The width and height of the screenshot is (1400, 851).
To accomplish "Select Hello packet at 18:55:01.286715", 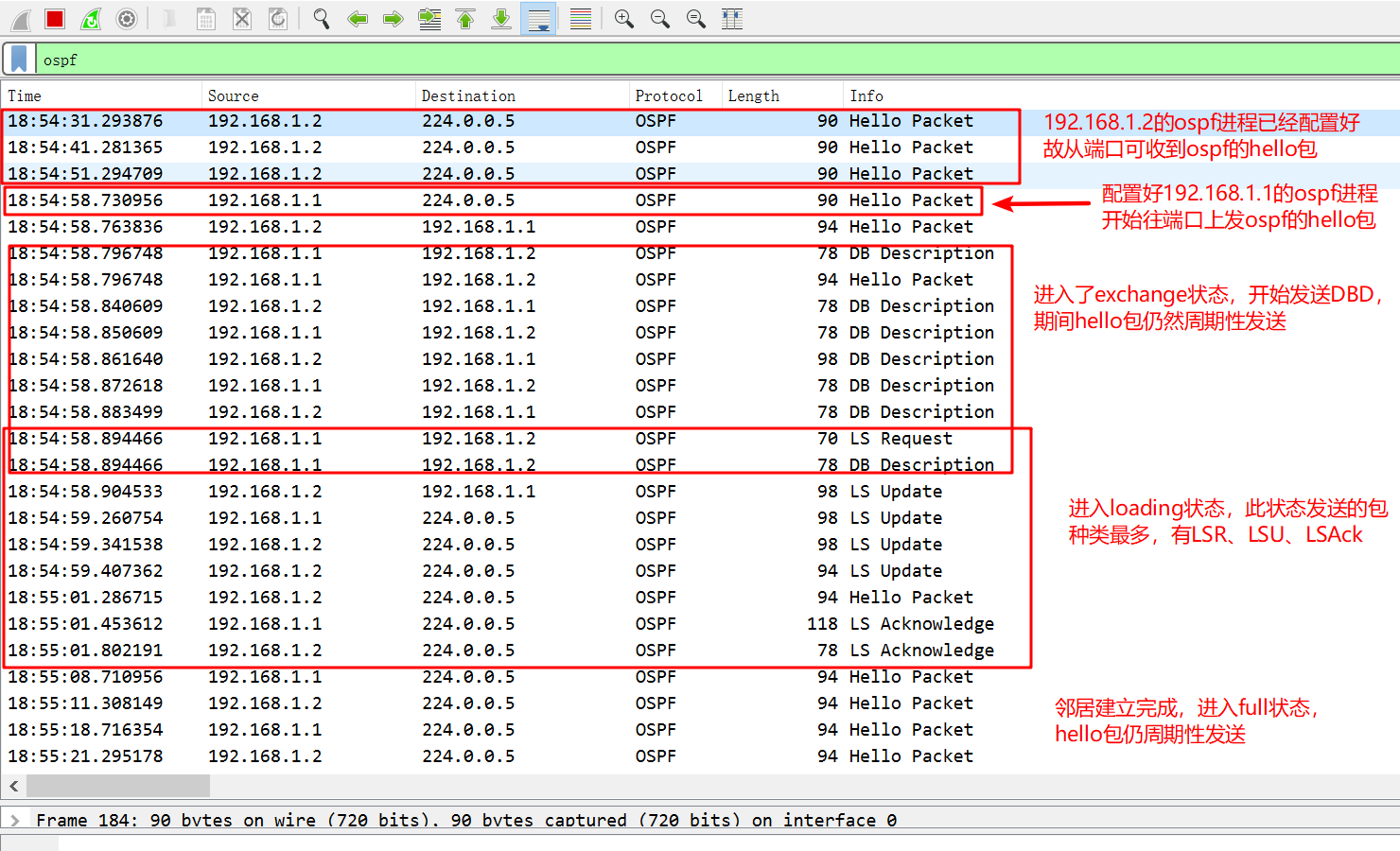I will (x=700, y=598).
